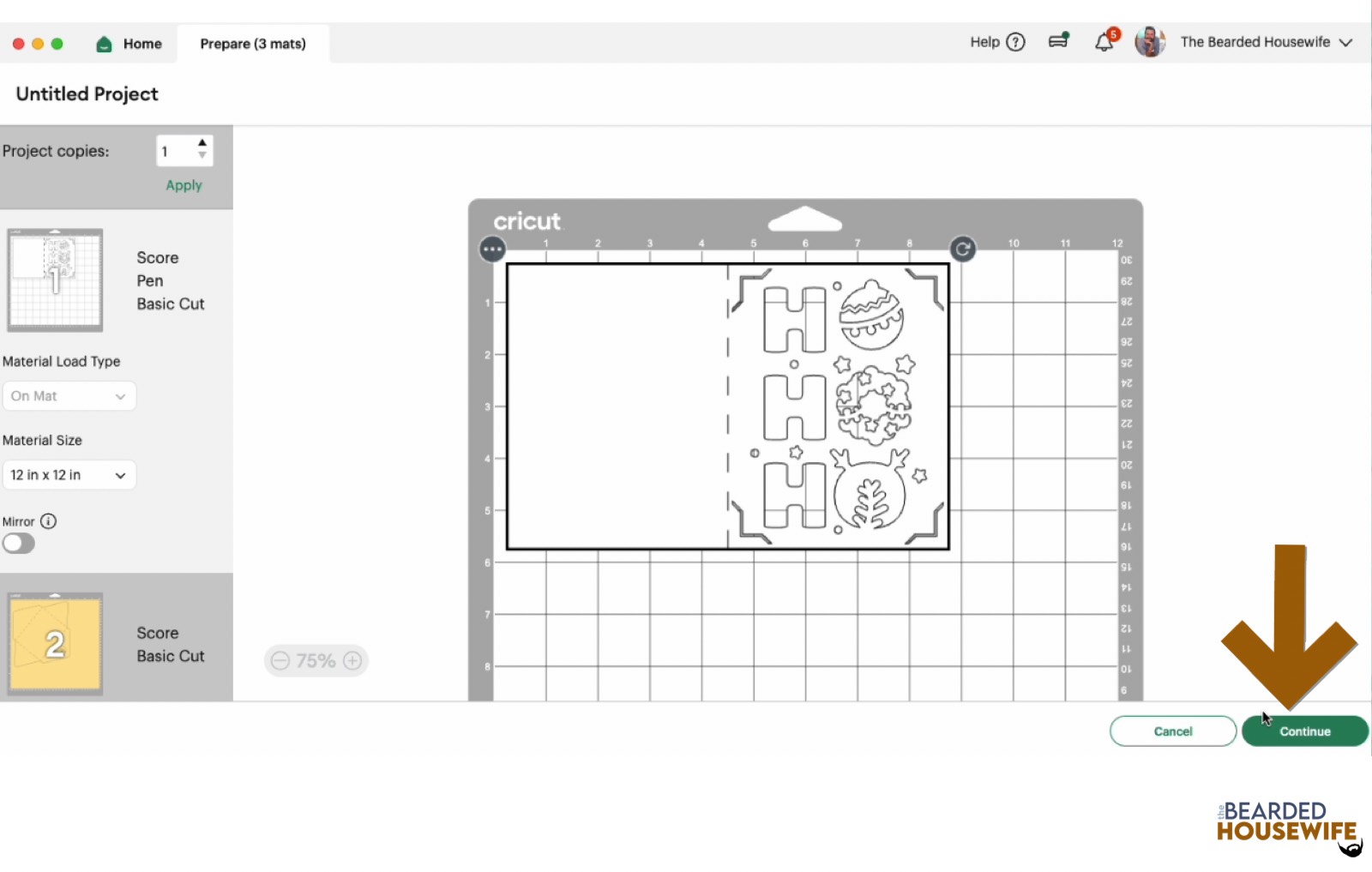Click the three-dots mat options icon
This screenshot has height=872, width=1372.
click(492, 250)
